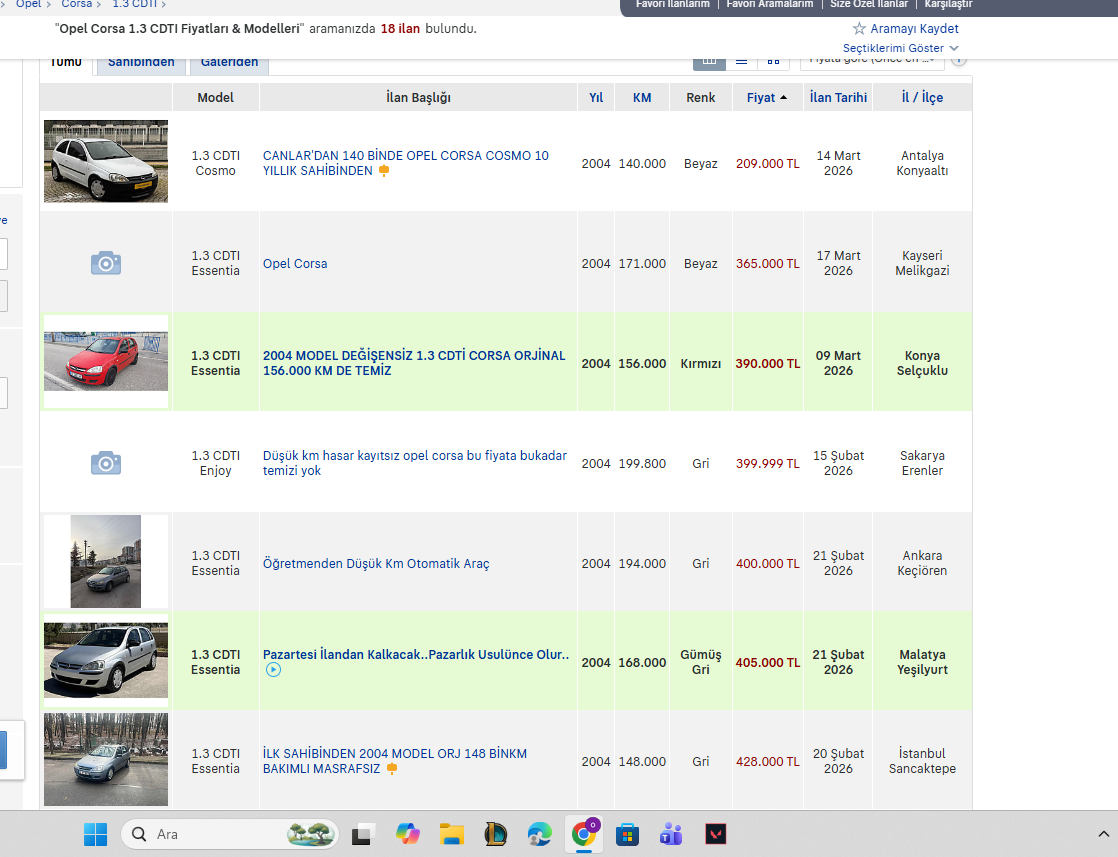Click the location Antalya Konyaaltı
The width and height of the screenshot is (1118, 857).
click(922, 163)
